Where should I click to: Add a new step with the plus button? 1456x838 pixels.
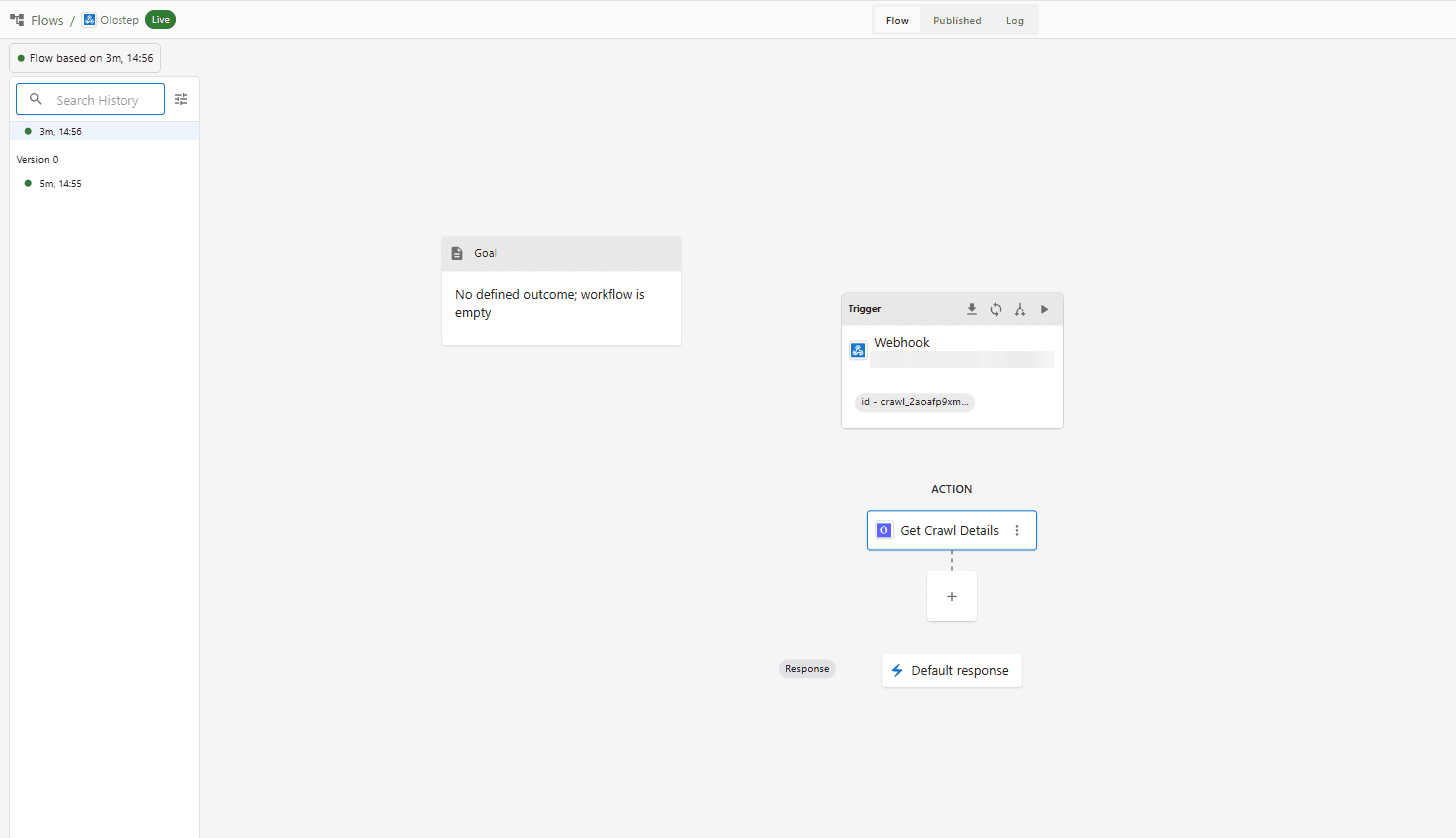coord(952,596)
